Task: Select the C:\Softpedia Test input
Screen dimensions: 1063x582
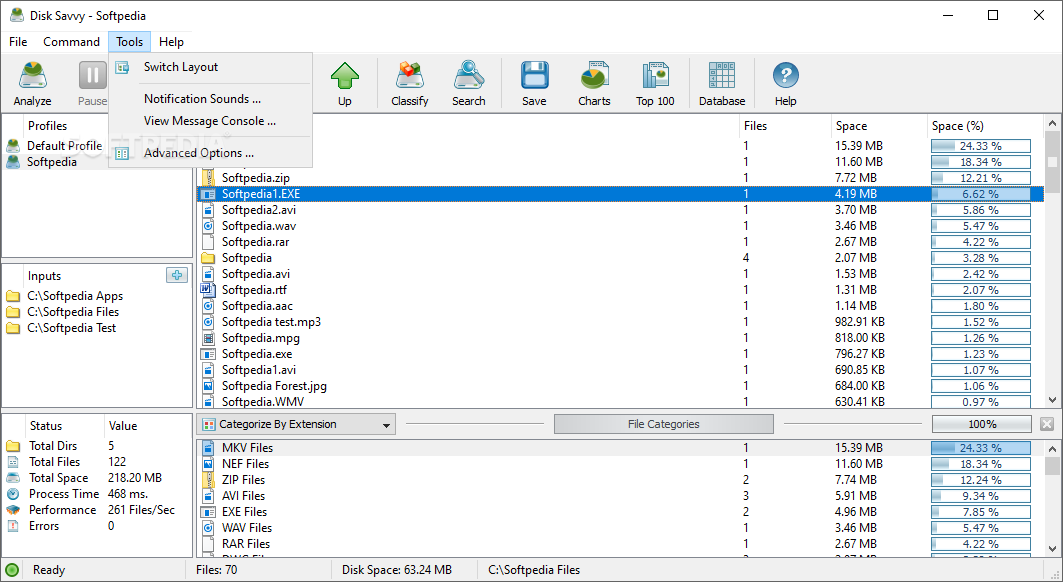Action: point(71,328)
